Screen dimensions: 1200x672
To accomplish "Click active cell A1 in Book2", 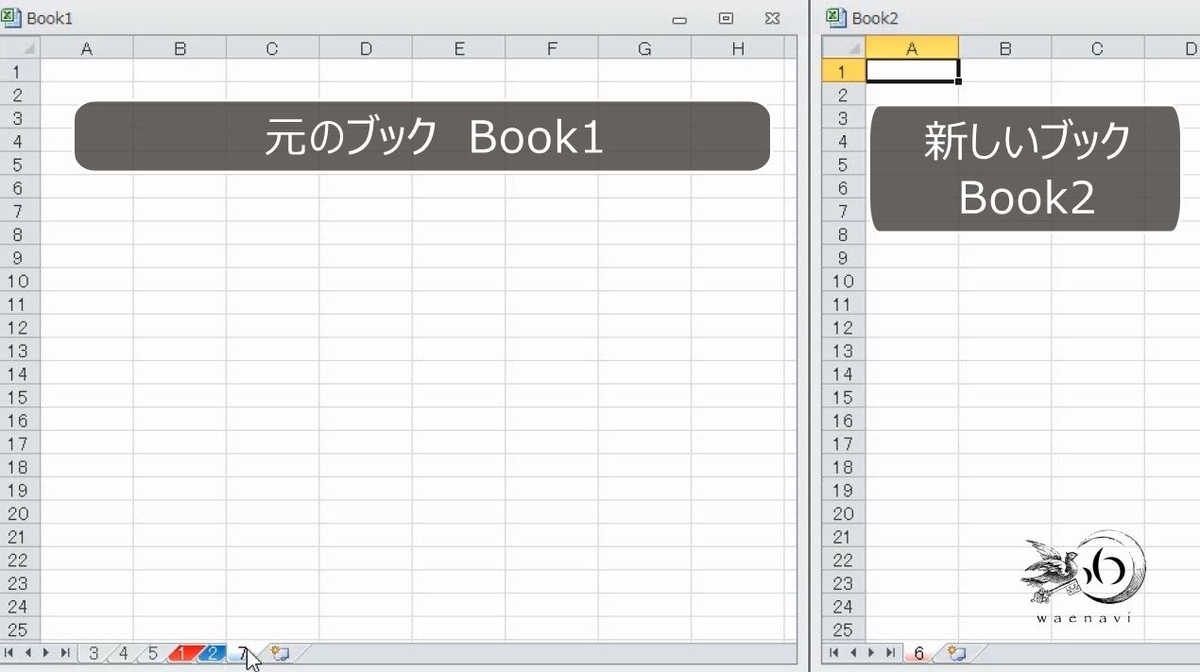I will 912,71.
